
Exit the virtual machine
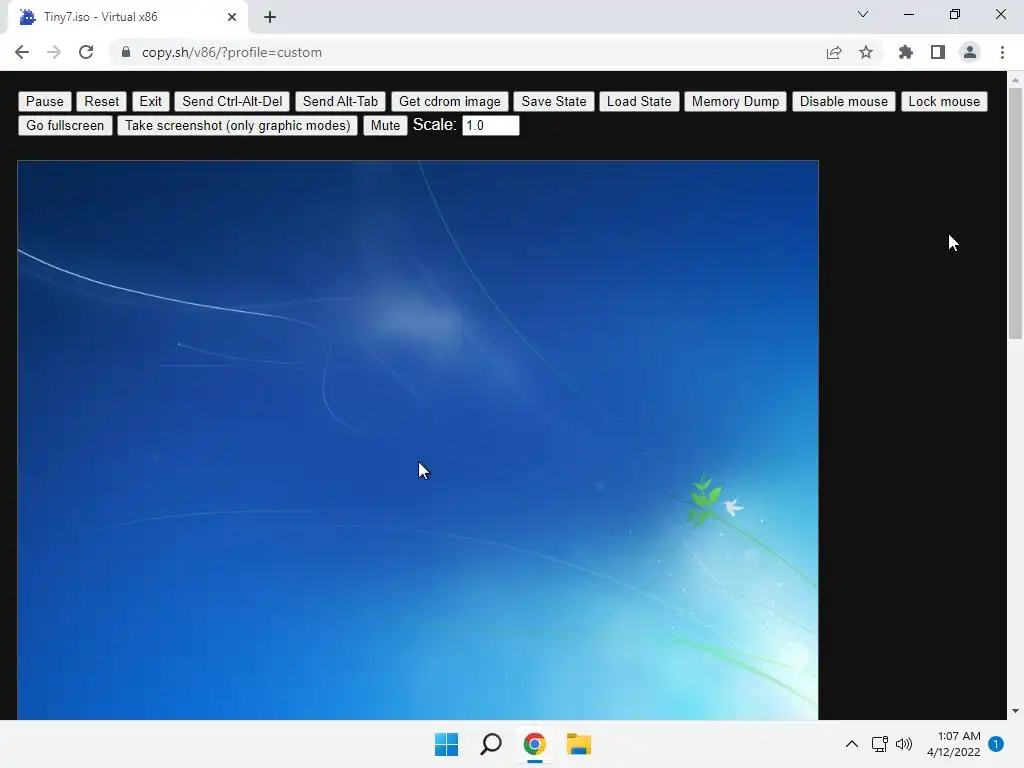[150, 101]
